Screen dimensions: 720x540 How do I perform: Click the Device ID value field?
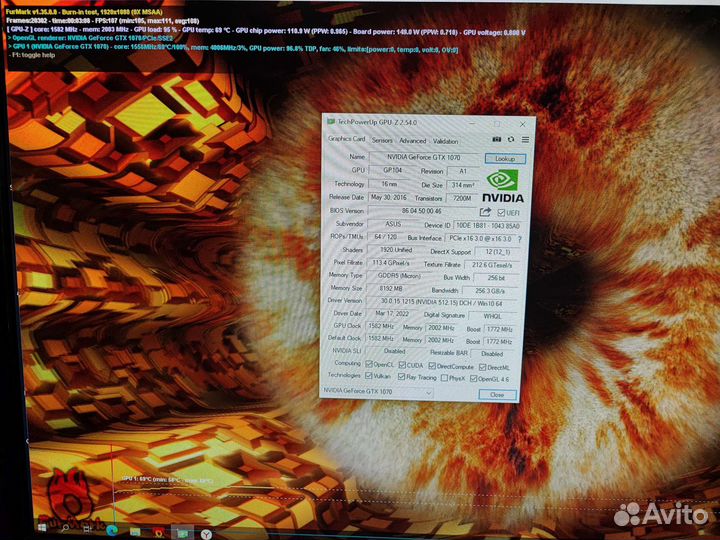tap(488, 225)
